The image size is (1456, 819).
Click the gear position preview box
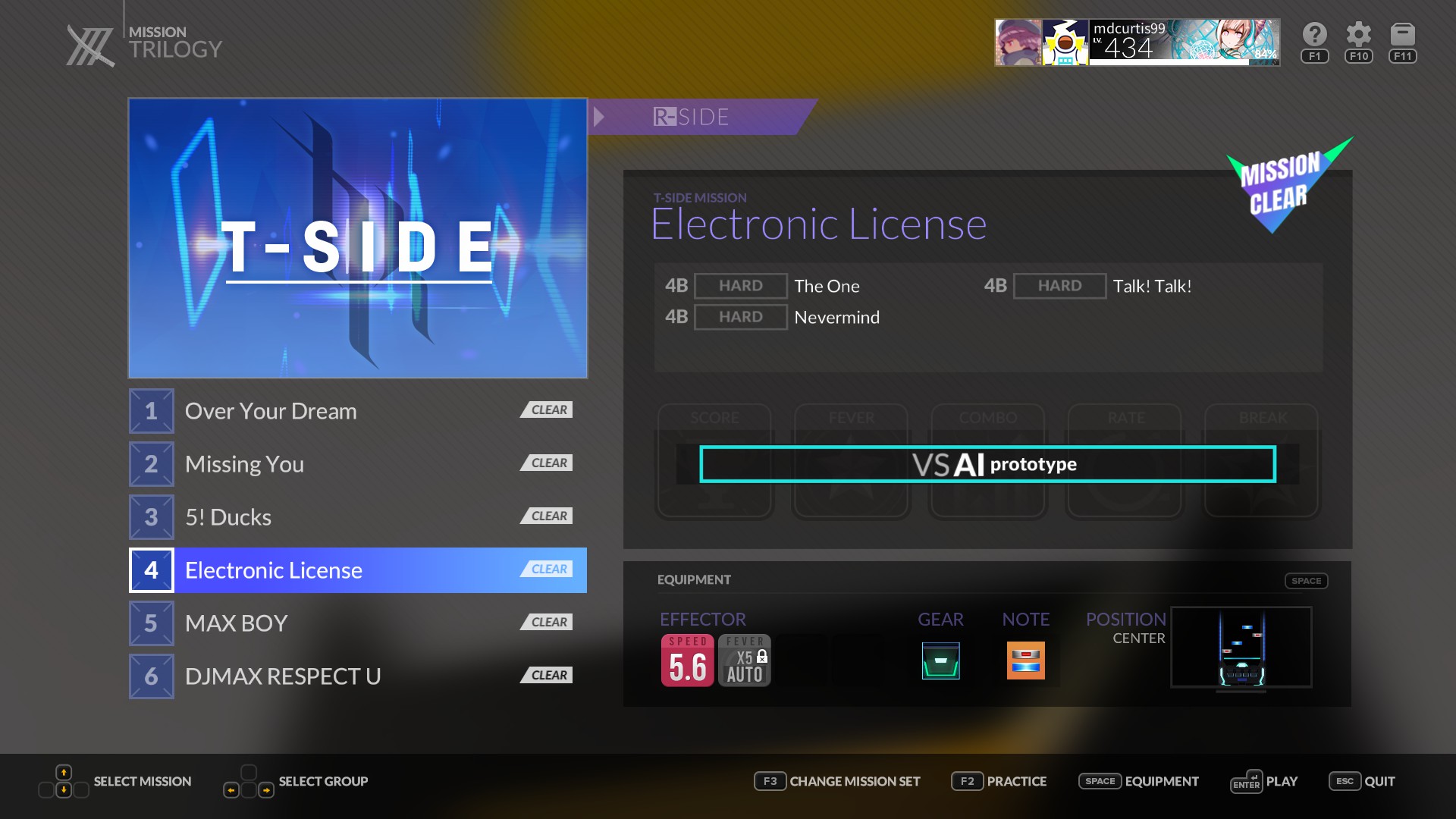[1241, 647]
